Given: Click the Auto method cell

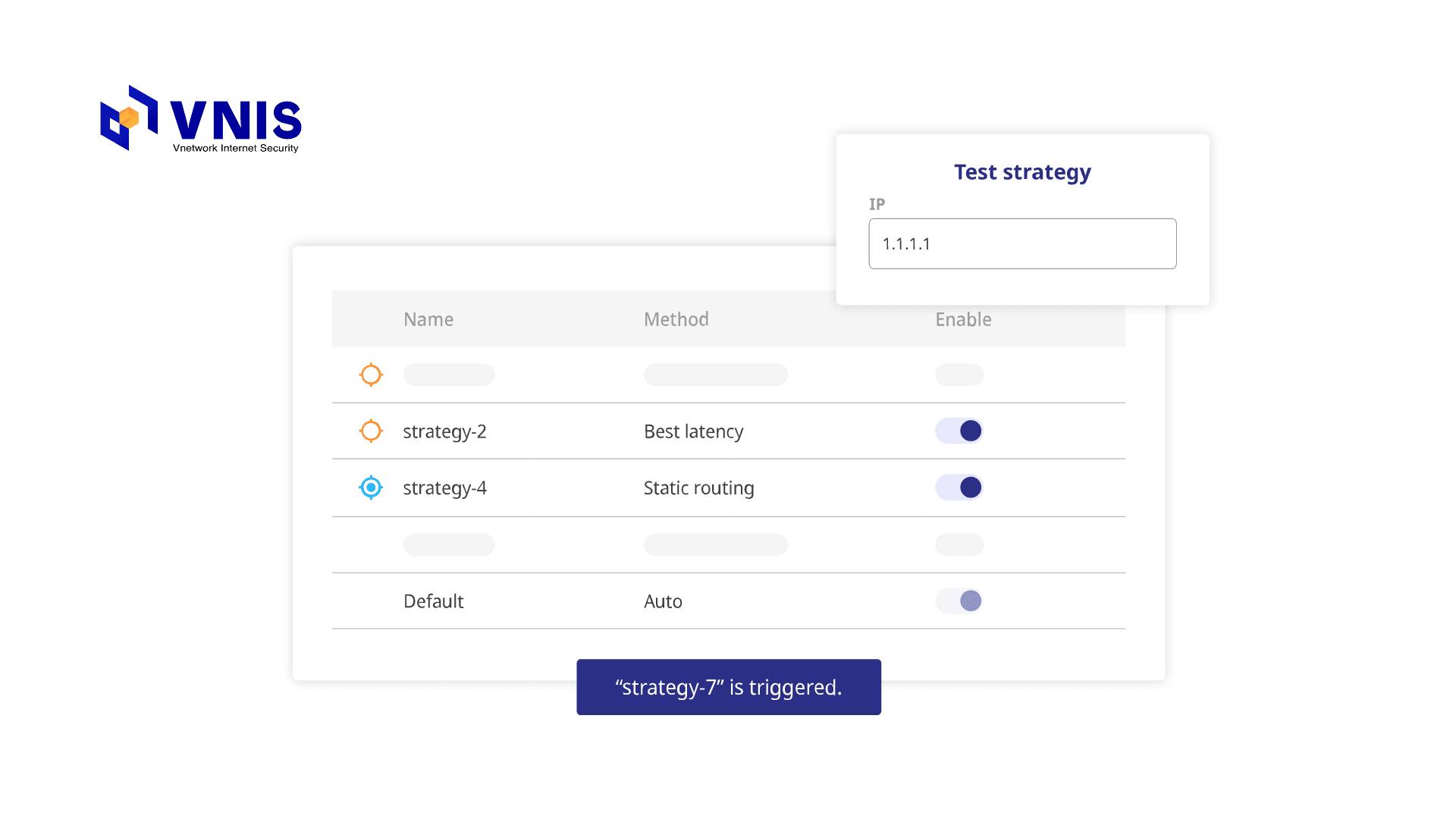Looking at the screenshot, I should 663,601.
